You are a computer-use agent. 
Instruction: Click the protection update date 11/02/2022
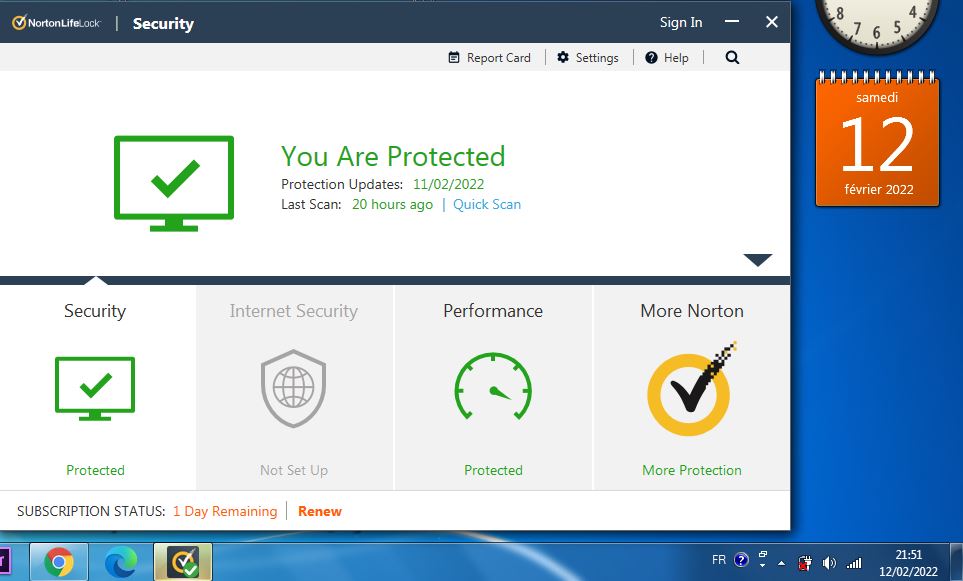pyautogui.click(x=448, y=184)
